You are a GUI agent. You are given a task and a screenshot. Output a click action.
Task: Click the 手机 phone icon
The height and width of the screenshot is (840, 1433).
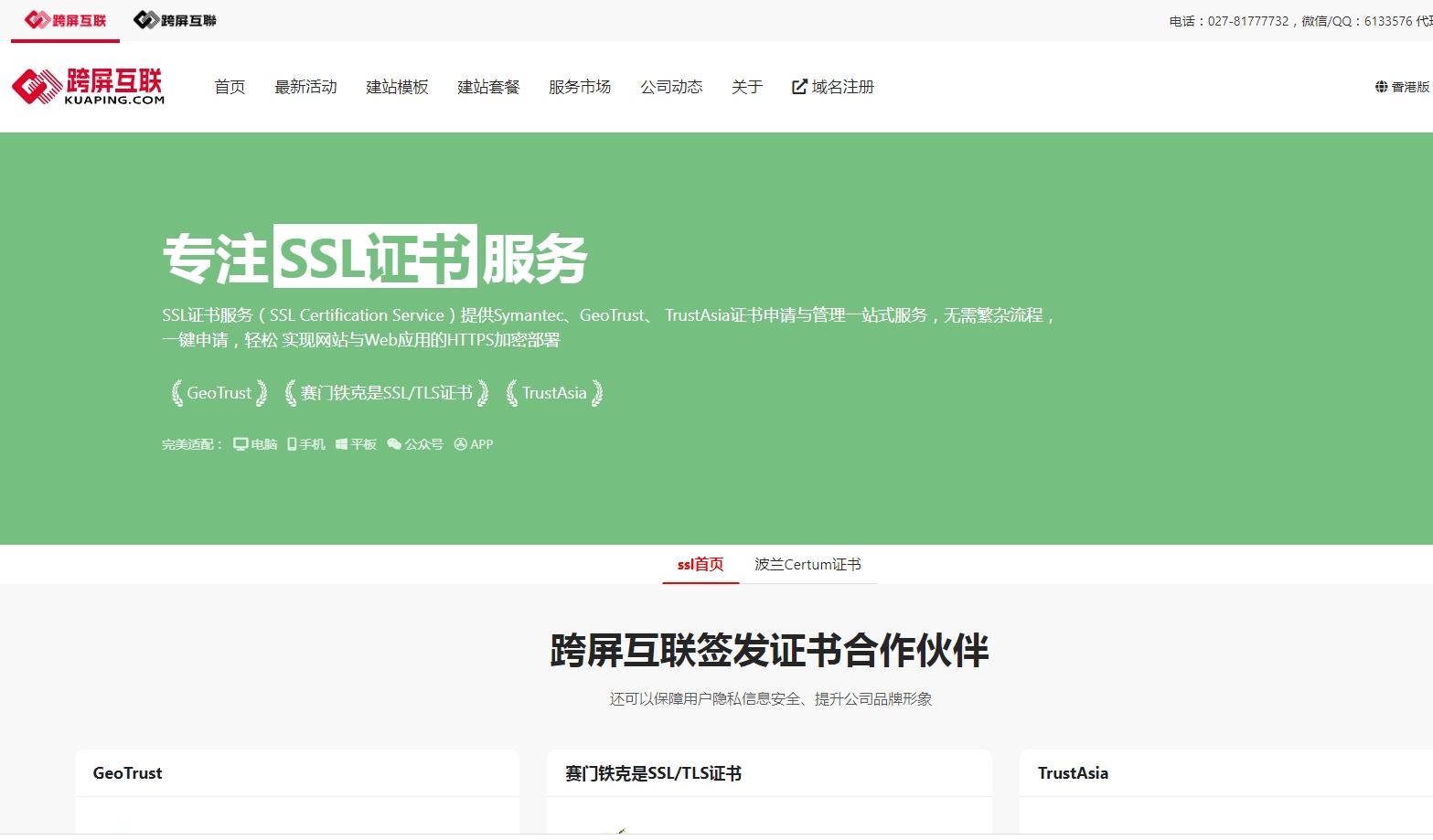pyautogui.click(x=292, y=444)
